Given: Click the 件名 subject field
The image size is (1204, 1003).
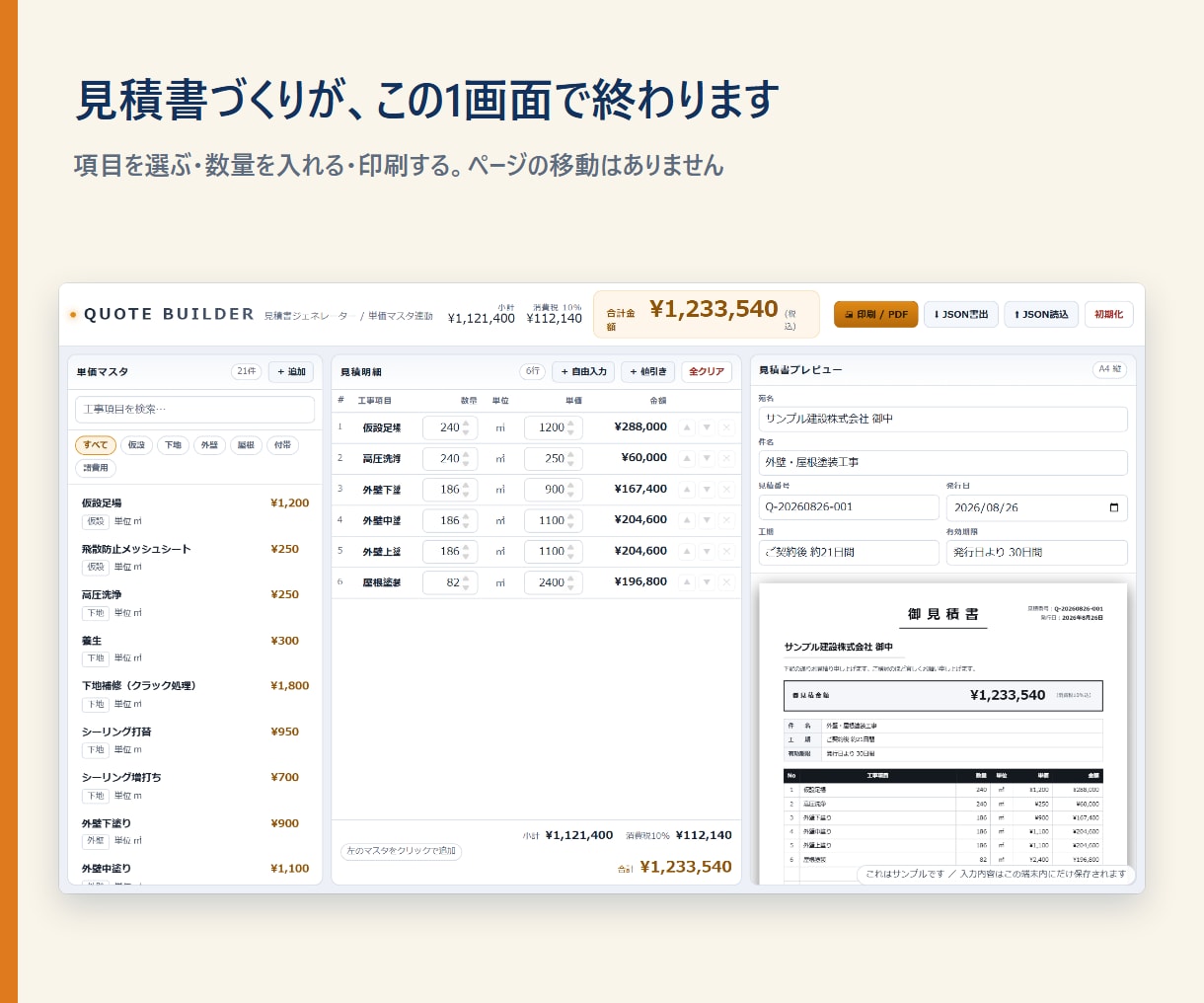Looking at the screenshot, I should (x=942, y=463).
